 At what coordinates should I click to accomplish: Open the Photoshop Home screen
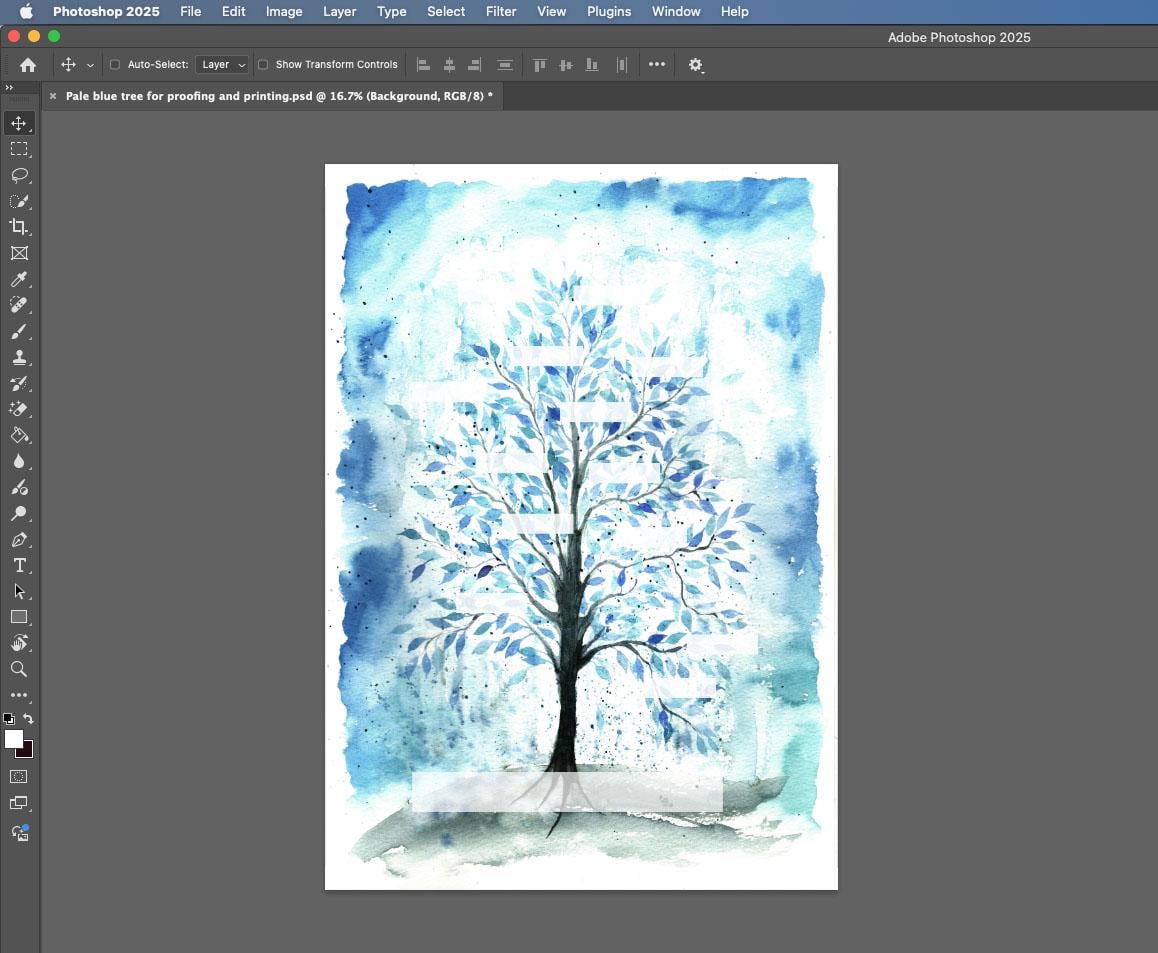click(27, 64)
